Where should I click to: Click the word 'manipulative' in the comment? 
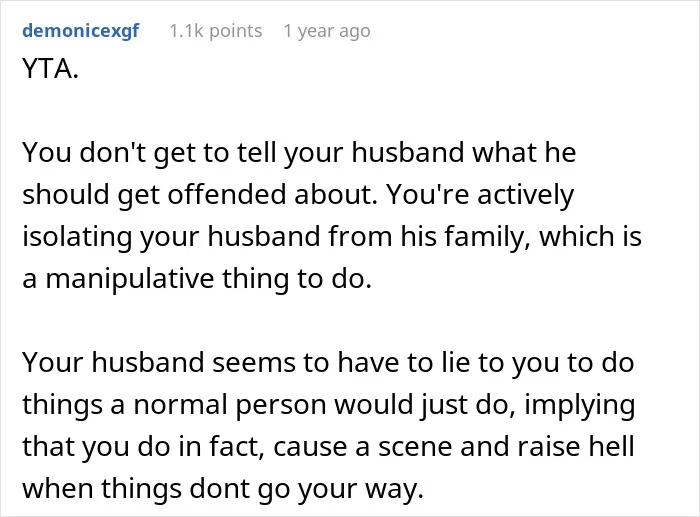pos(129,280)
